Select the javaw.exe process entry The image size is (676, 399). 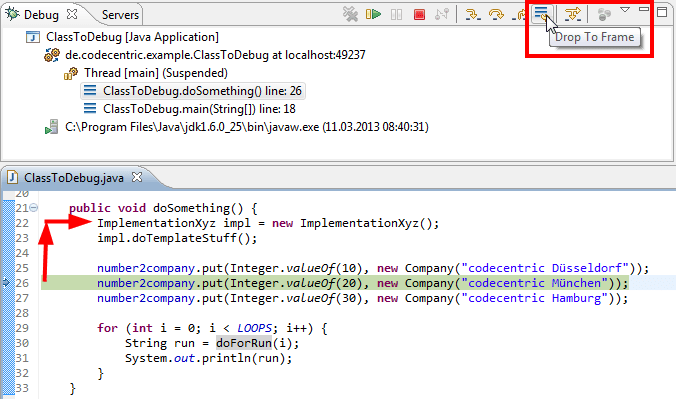pyautogui.click(x=246, y=127)
